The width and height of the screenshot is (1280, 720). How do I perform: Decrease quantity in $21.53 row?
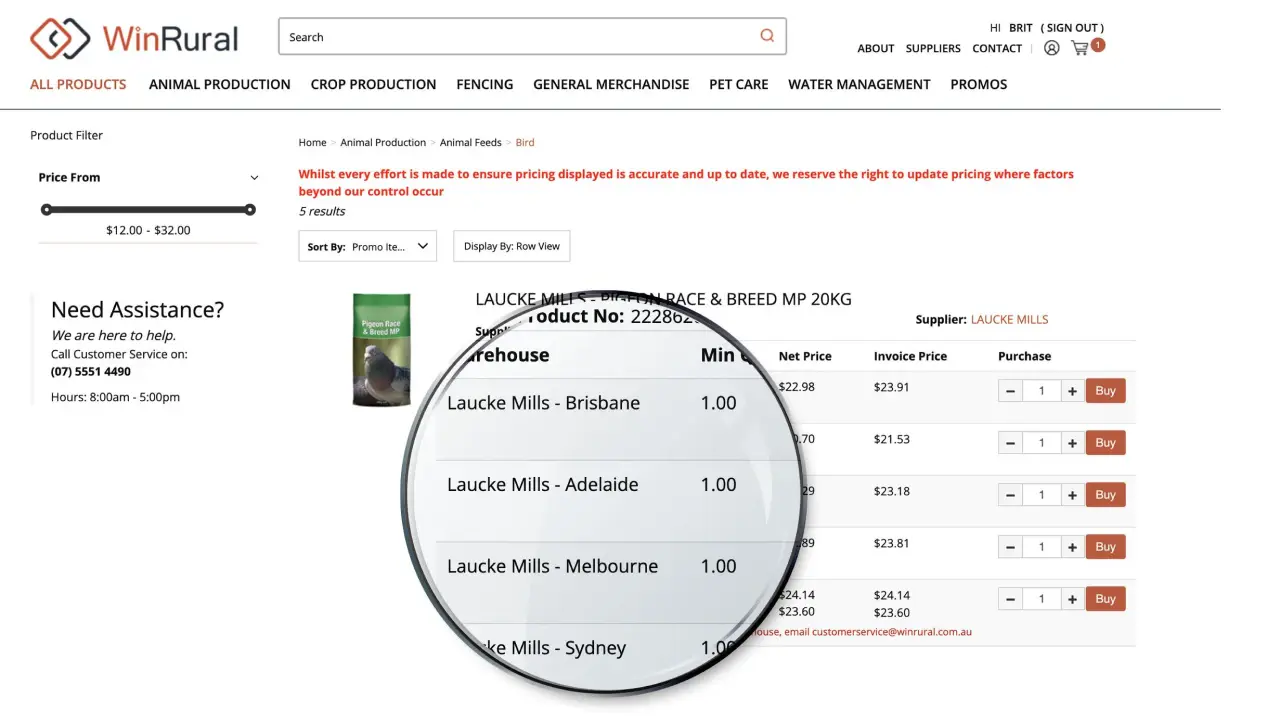(x=1010, y=443)
